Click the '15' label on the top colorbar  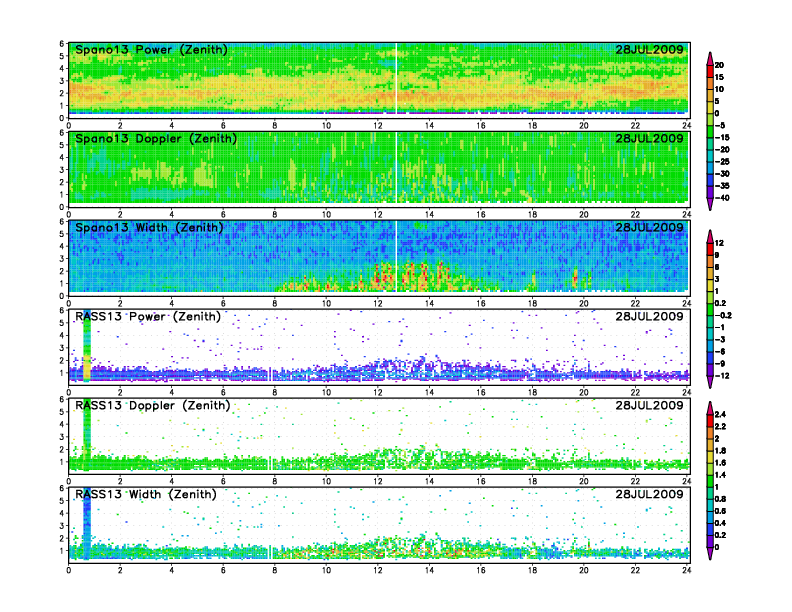[x=719, y=77]
